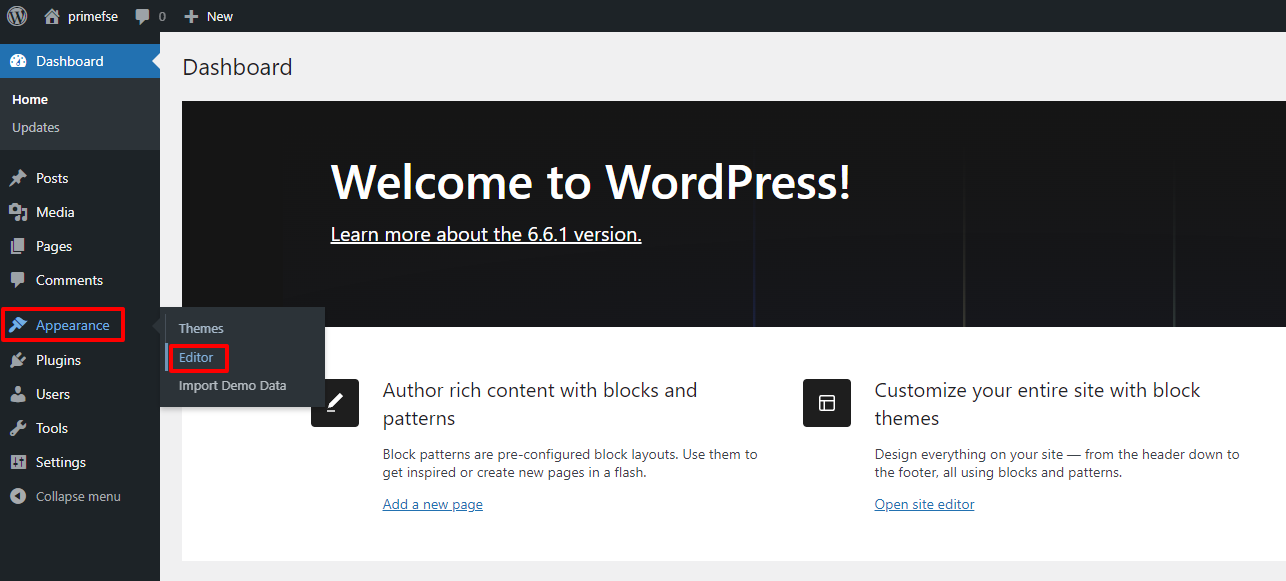This screenshot has width=1286, height=581.
Task: Click the plus New content icon
Action: tap(191, 16)
